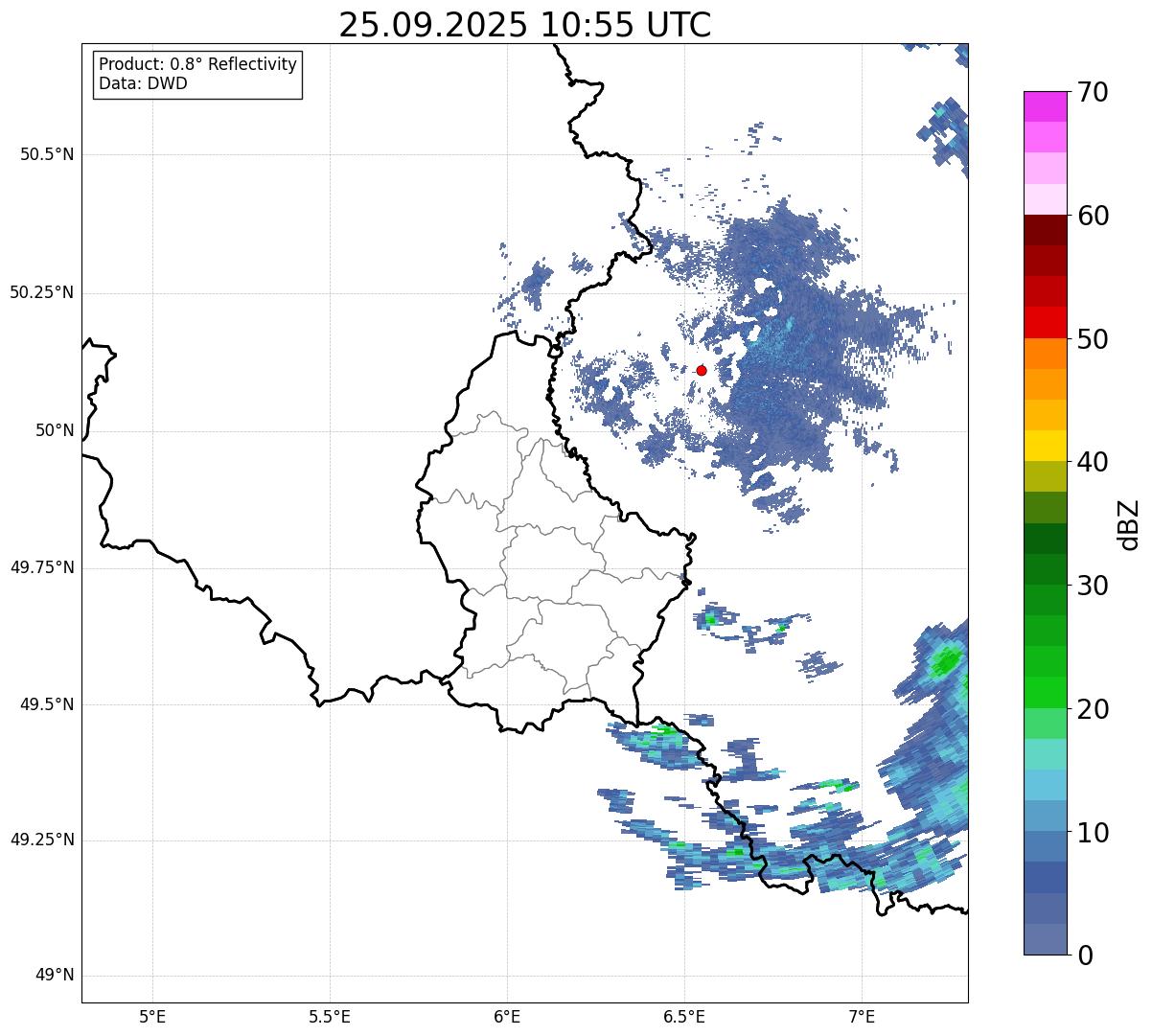Pick the dark maroon swatch just below 60 dBZ
This screenshot has width=1152, height=1036.
[x=1045, y=230]
